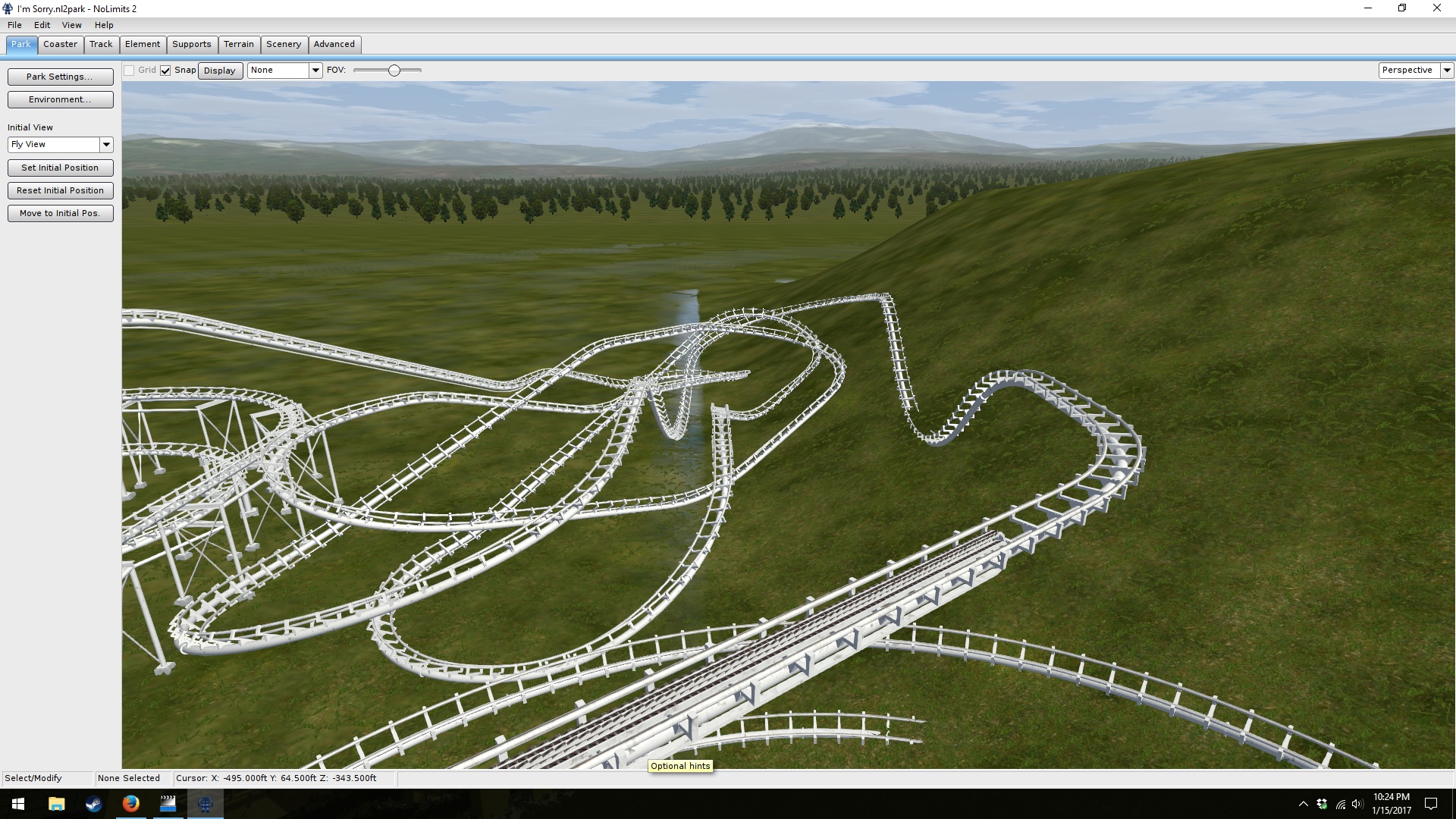Toggle the Snap checkbox
This screenshot has width=1456, height=819.
(x=165, y=71)
